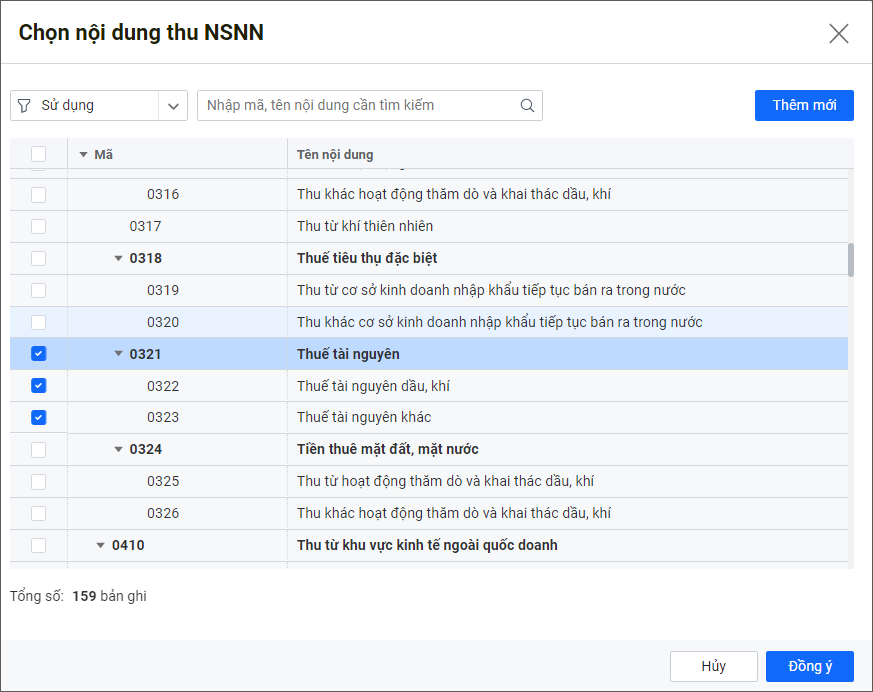Screen dimensions: 873x692
Task: Collapse the 0318 Thuế tiêu thụ đặc biệt group
Action: (x=118, y=259)
